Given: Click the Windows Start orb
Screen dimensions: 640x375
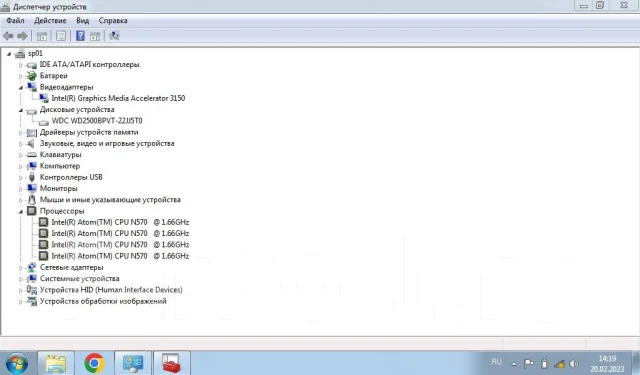Looking at the screenshot, I should [x=17, y=363].
